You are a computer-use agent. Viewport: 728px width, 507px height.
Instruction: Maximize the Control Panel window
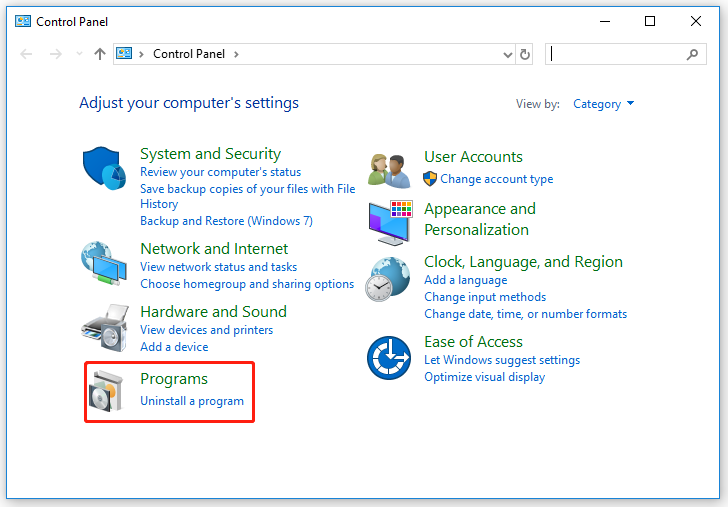(x=650, y=21)
